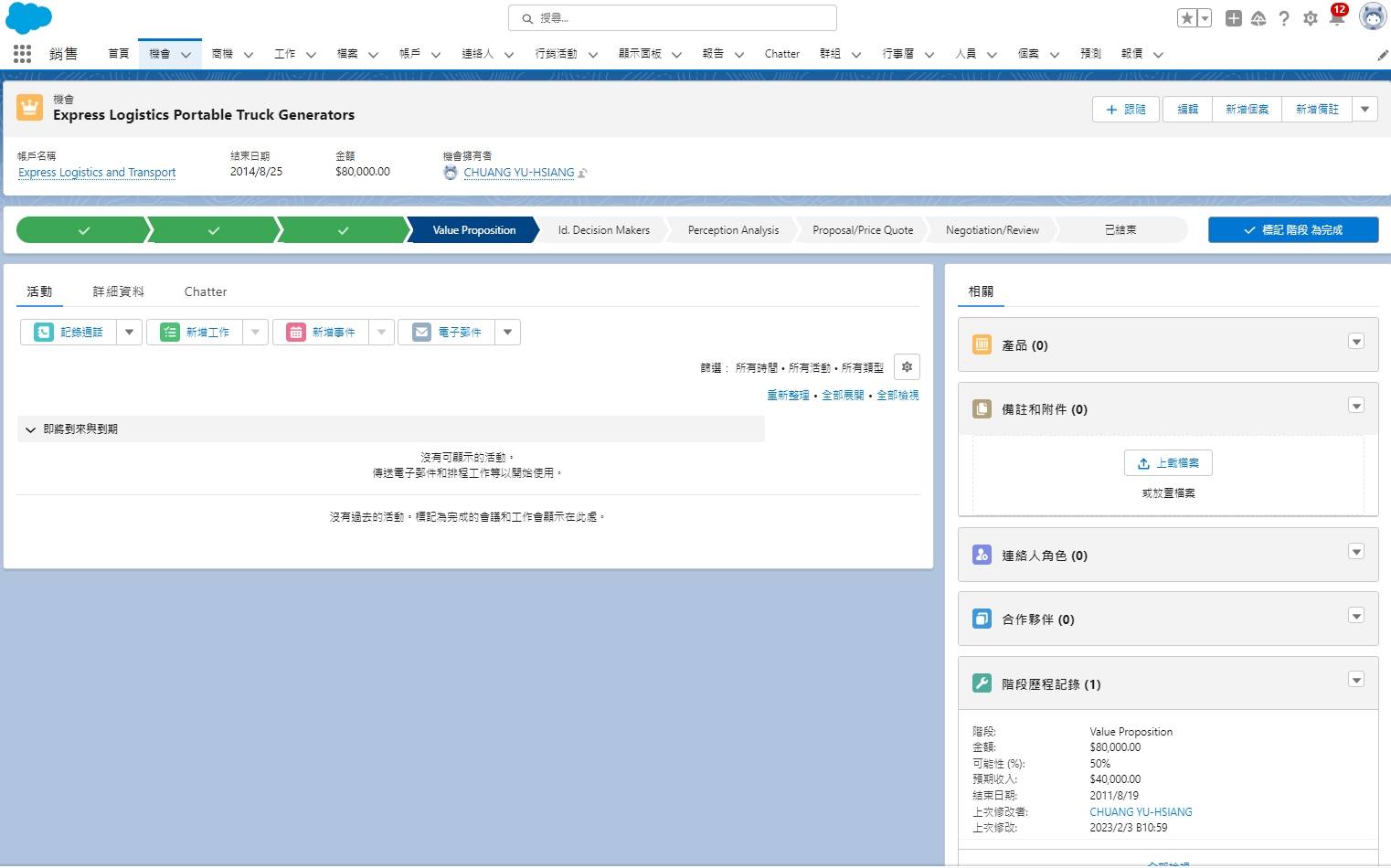Click the 跟隨 follow button
Screen dimensions: 1391x868
click(1126, 110)
